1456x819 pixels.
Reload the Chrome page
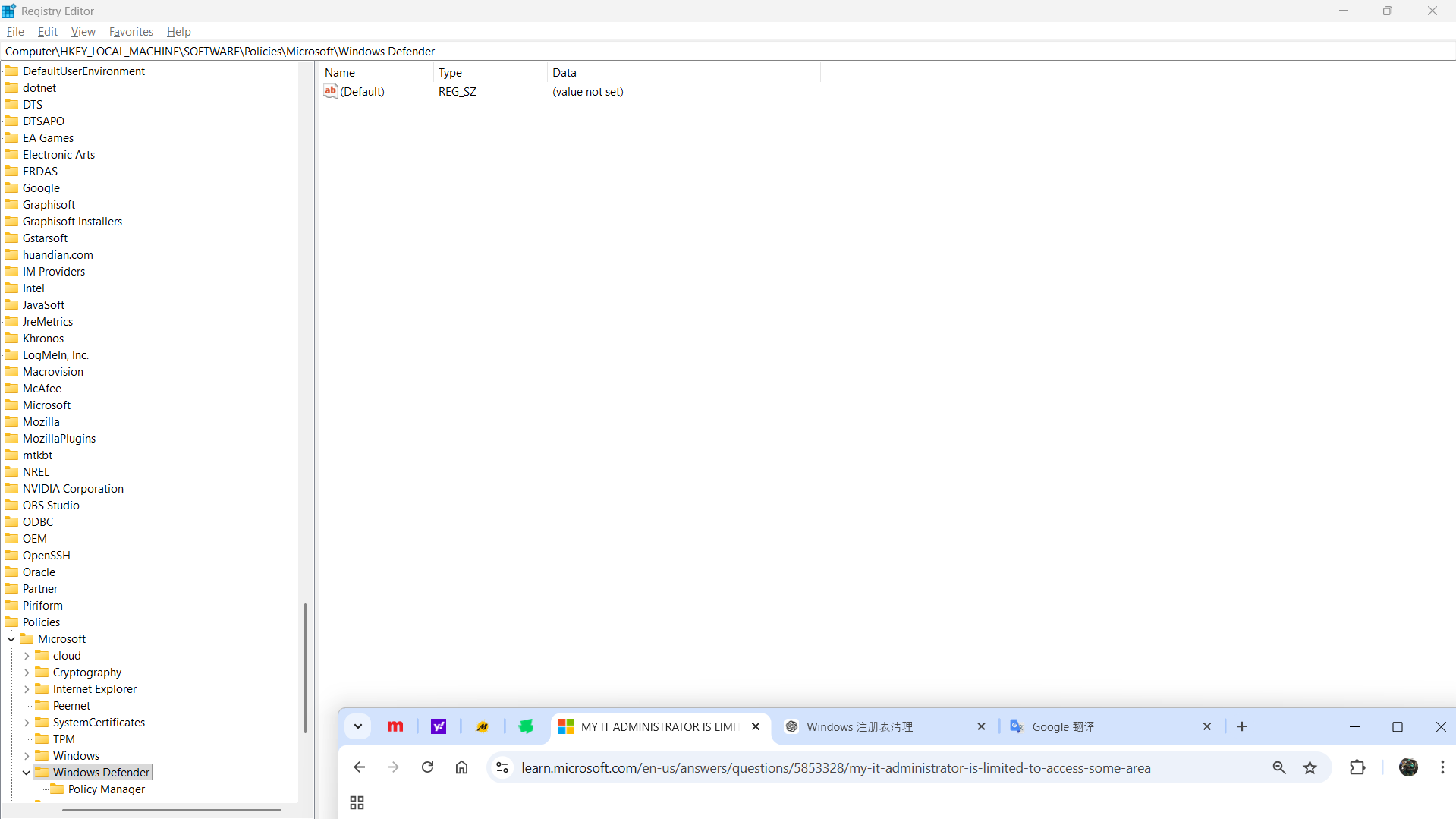(x=427, y=767)
